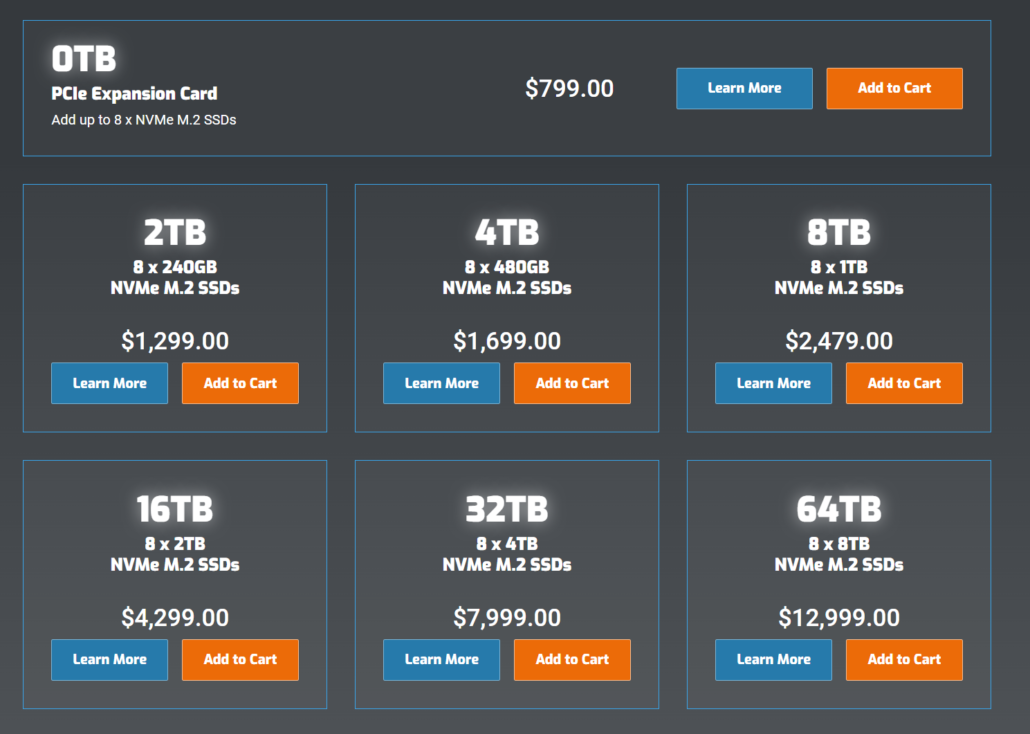This screenshot has width=1030, height=734.
Task: Click the 0TB heading in the top card
Action: click(84, 59)
